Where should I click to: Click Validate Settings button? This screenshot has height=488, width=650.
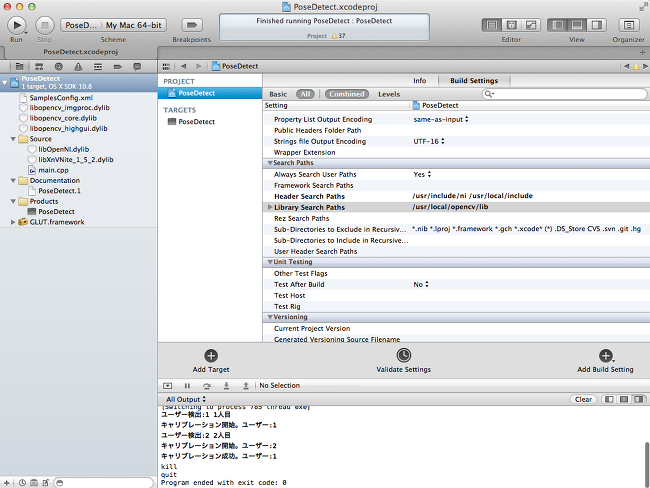point(403,361)
